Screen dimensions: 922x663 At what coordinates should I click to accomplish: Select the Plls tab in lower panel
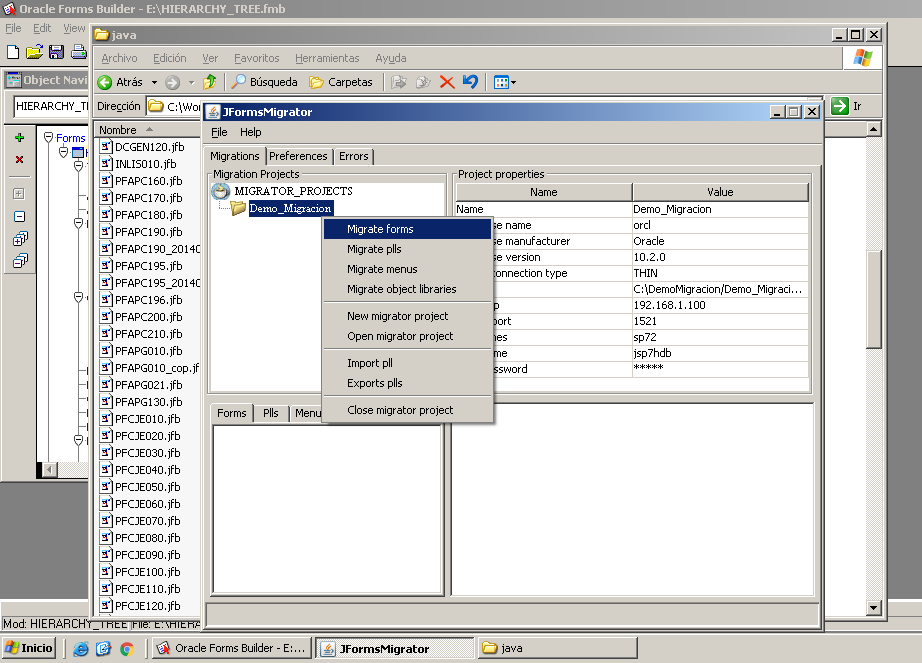tap(270, 413)
